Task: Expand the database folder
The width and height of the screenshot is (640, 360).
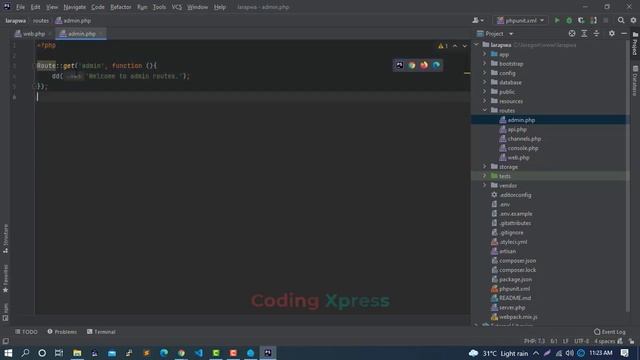Action: click(485, 82)
